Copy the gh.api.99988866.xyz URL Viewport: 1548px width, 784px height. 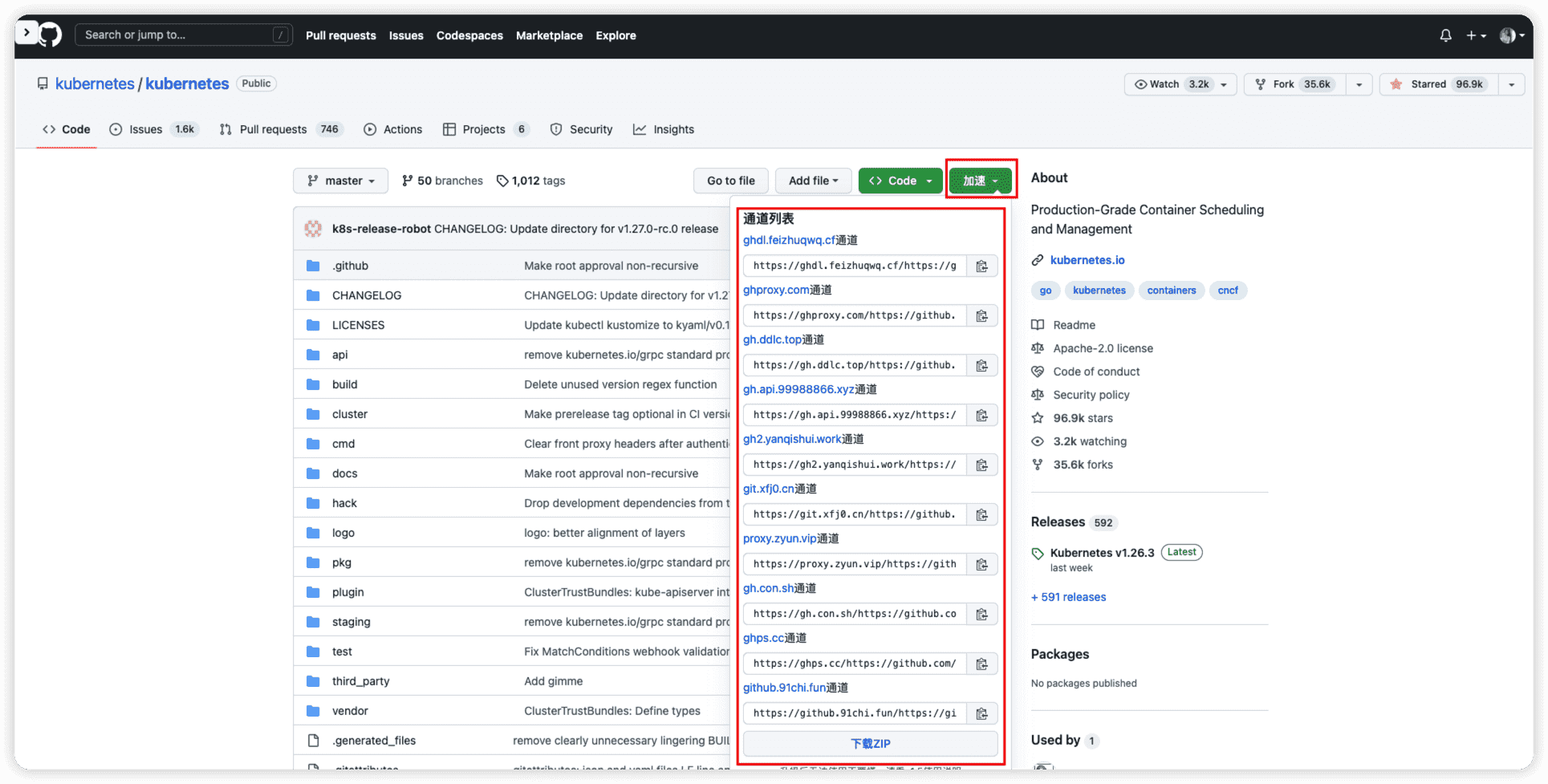[x=981, y=415]
